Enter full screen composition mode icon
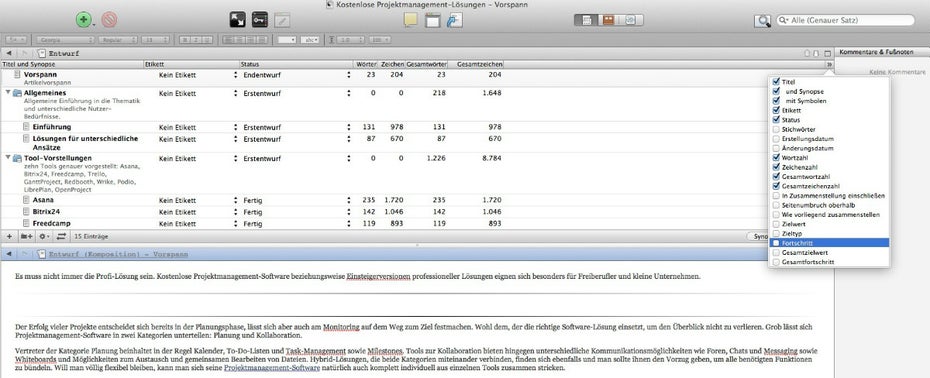 [237, 20]
